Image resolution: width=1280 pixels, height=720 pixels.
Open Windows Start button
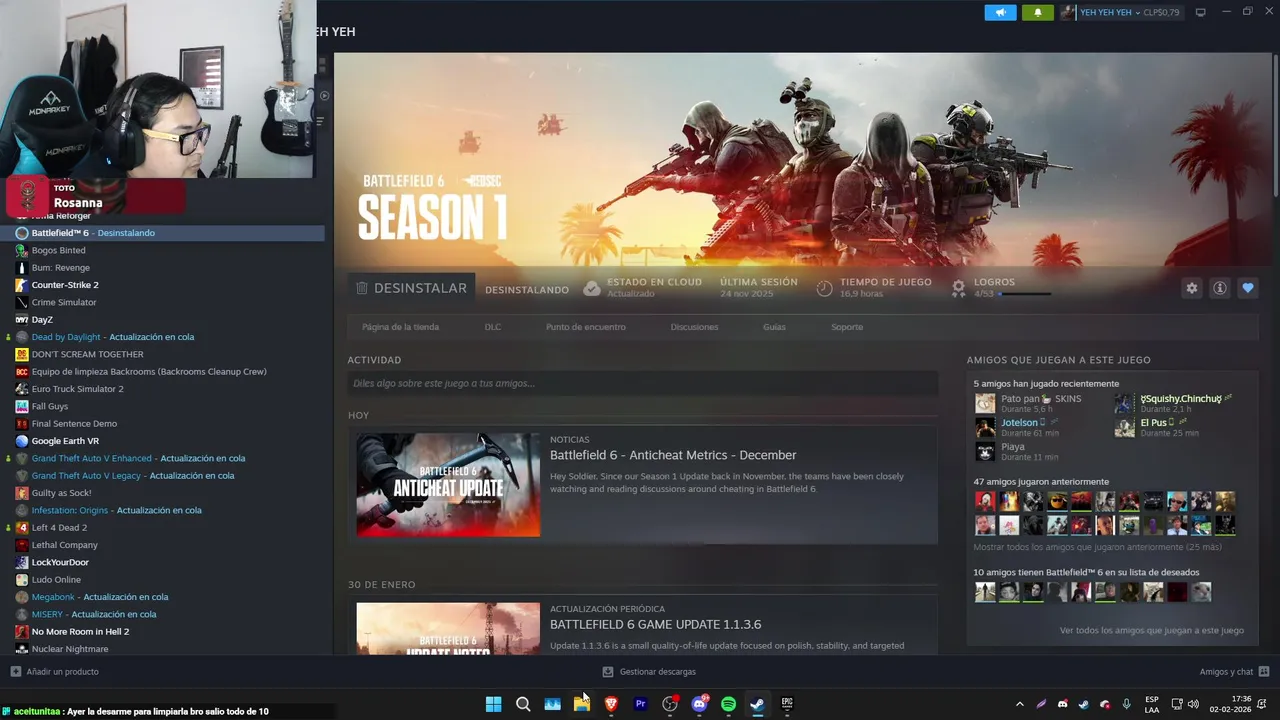coord(493,704)
